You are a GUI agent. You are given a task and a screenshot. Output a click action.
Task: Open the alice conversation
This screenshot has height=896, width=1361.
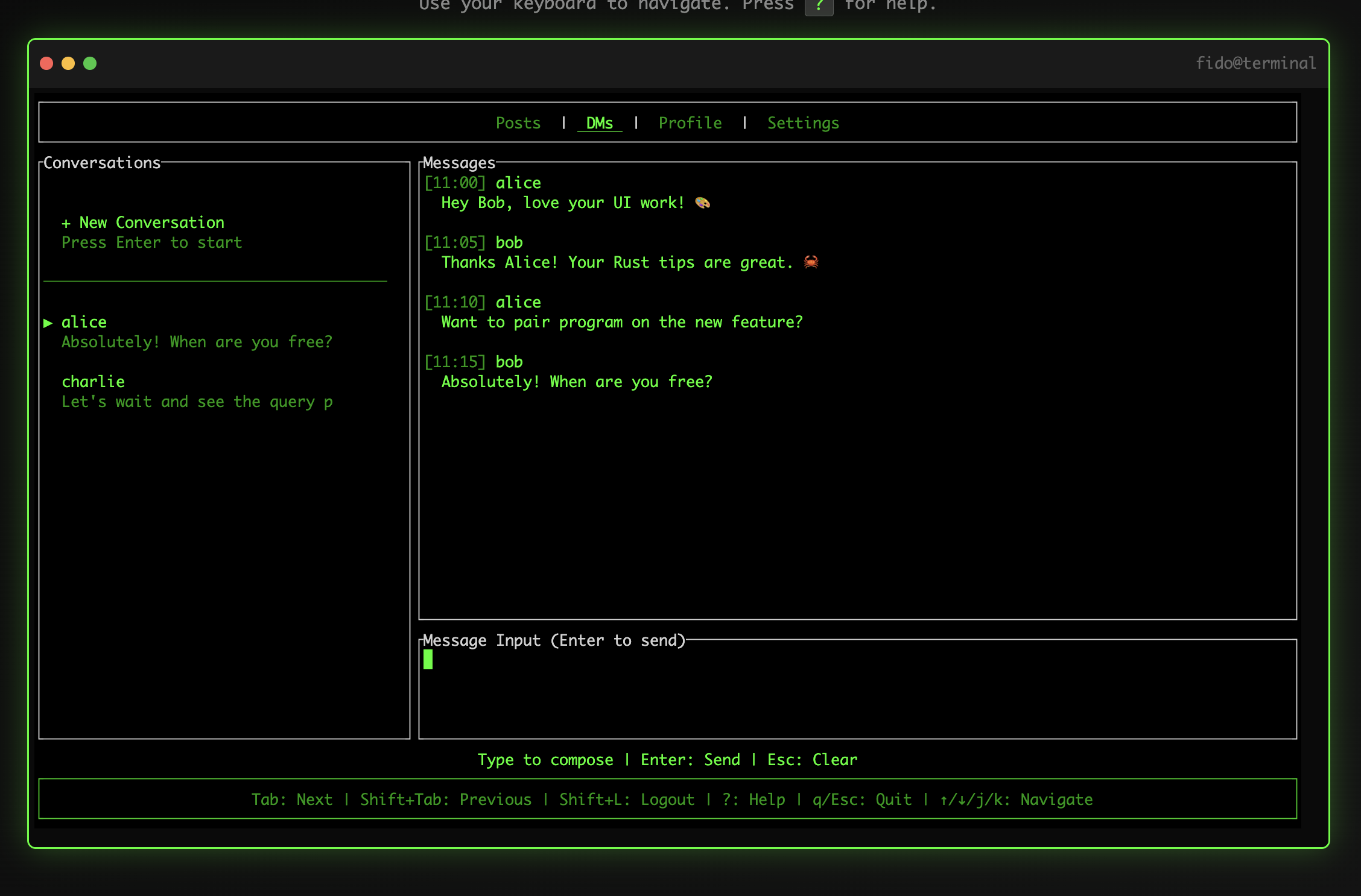(x=84, y=322)
